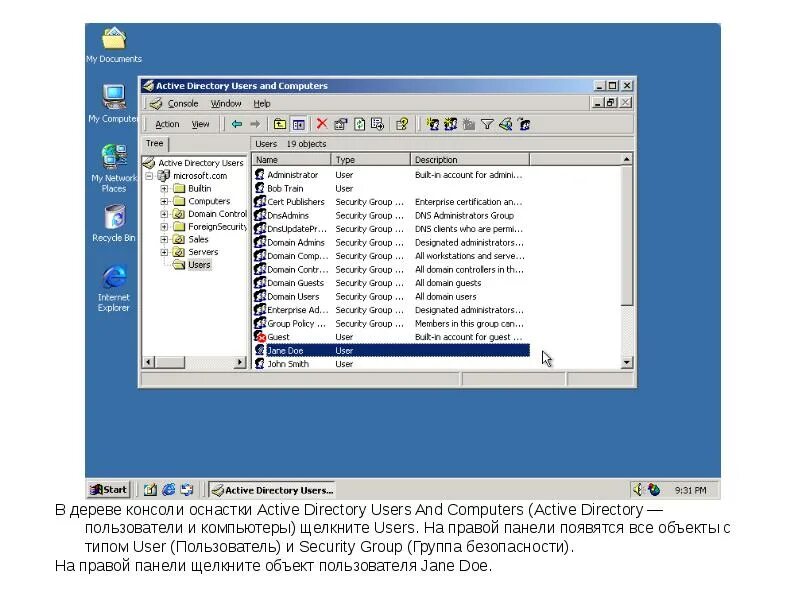Select the Tree tab
This screenshot has height=600, width=800.
coord(155,143)
